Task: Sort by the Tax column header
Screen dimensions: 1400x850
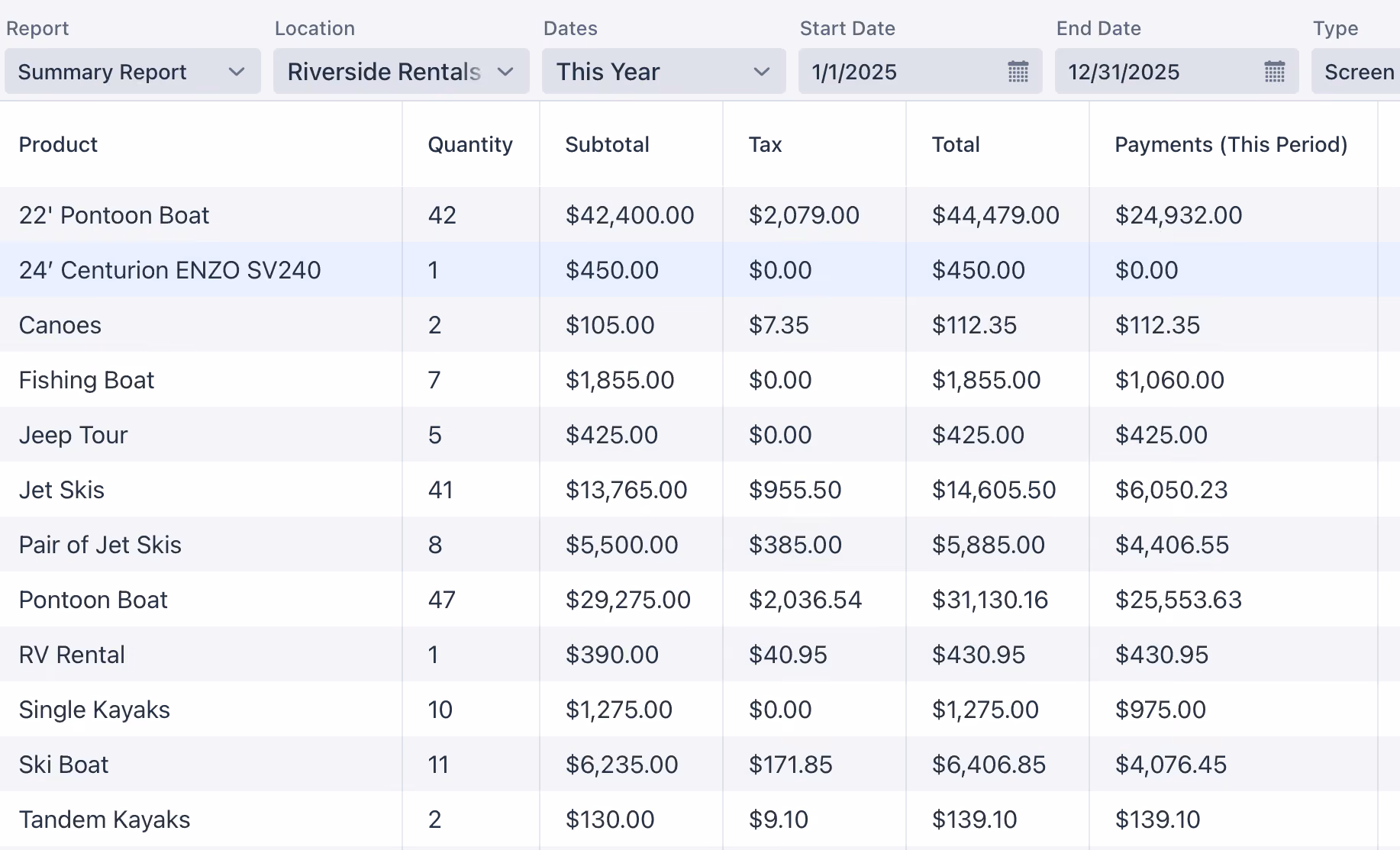Action: [765, 144]
